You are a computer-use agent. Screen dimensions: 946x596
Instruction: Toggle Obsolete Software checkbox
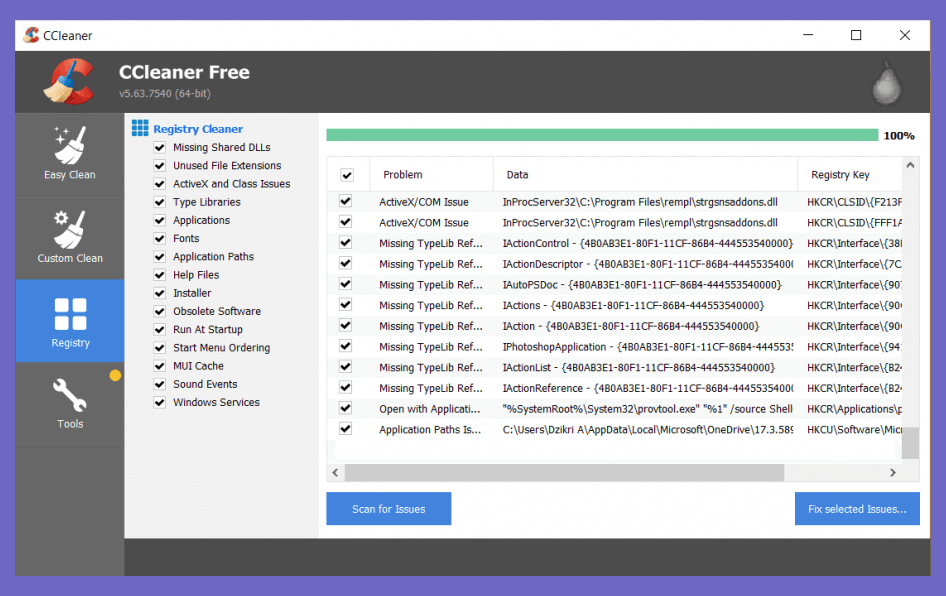pyautogui.click(x=160, y=311)
